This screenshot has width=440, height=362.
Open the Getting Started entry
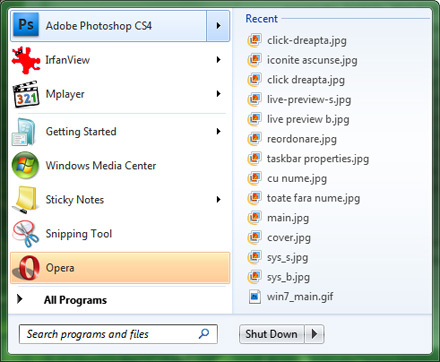[x=81, y=132]
